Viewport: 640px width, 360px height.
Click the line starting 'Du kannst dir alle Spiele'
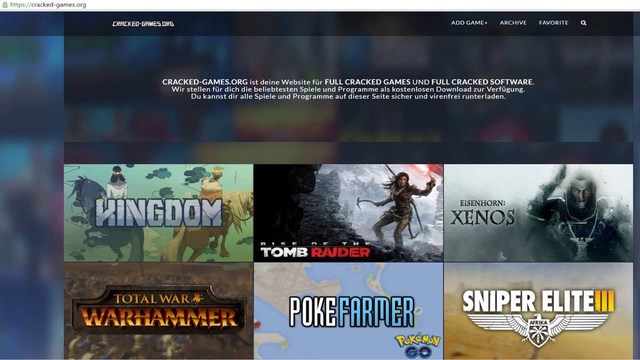(x=348, y=97)
